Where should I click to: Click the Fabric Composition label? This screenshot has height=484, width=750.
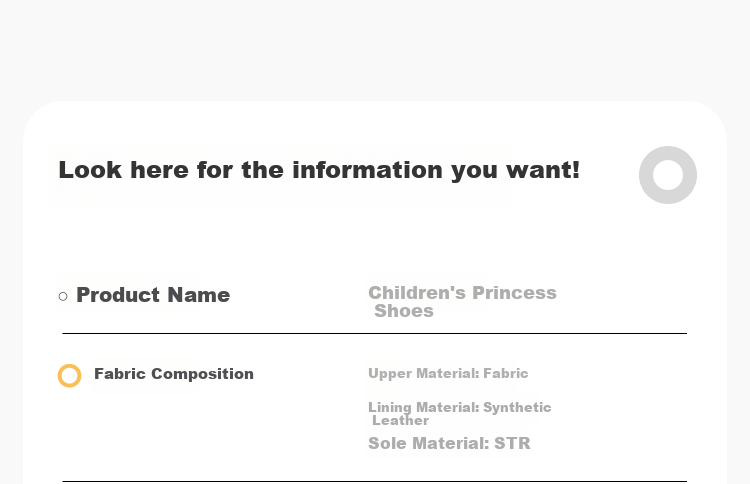pyautogui.click(x=174, y=374)
